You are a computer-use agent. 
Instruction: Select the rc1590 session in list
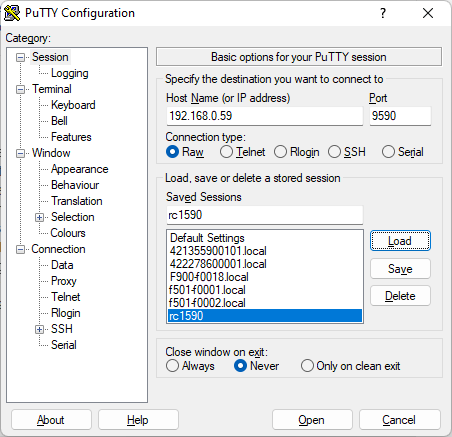point(265,316)
